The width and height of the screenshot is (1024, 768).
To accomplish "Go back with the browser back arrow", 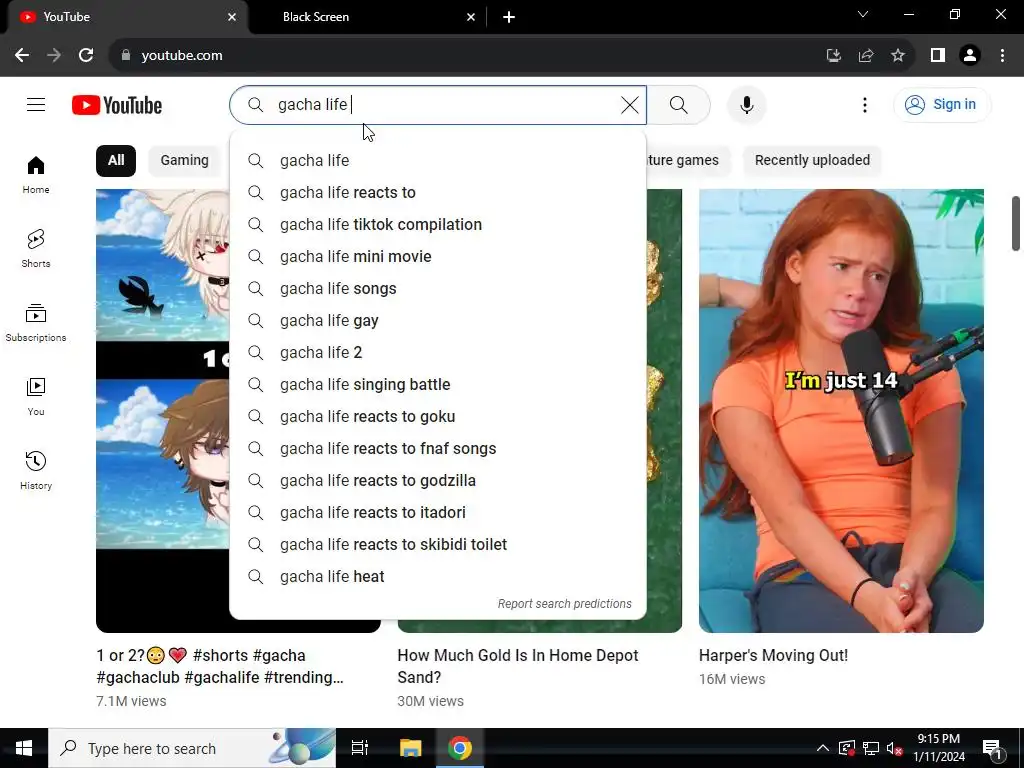I will pyautogui.click(x=22, y=56).
